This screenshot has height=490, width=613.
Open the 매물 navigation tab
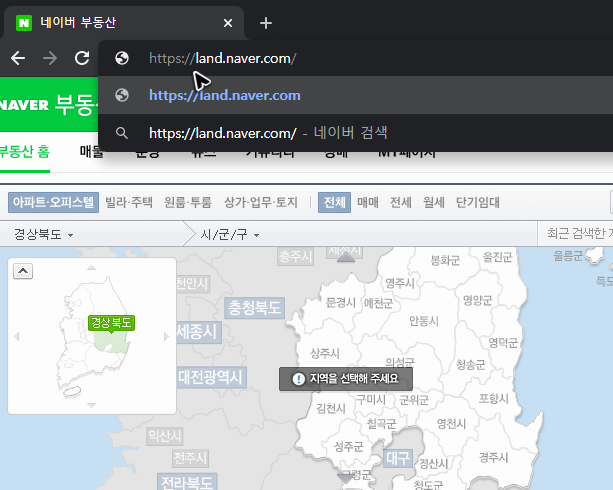[91, 152]
